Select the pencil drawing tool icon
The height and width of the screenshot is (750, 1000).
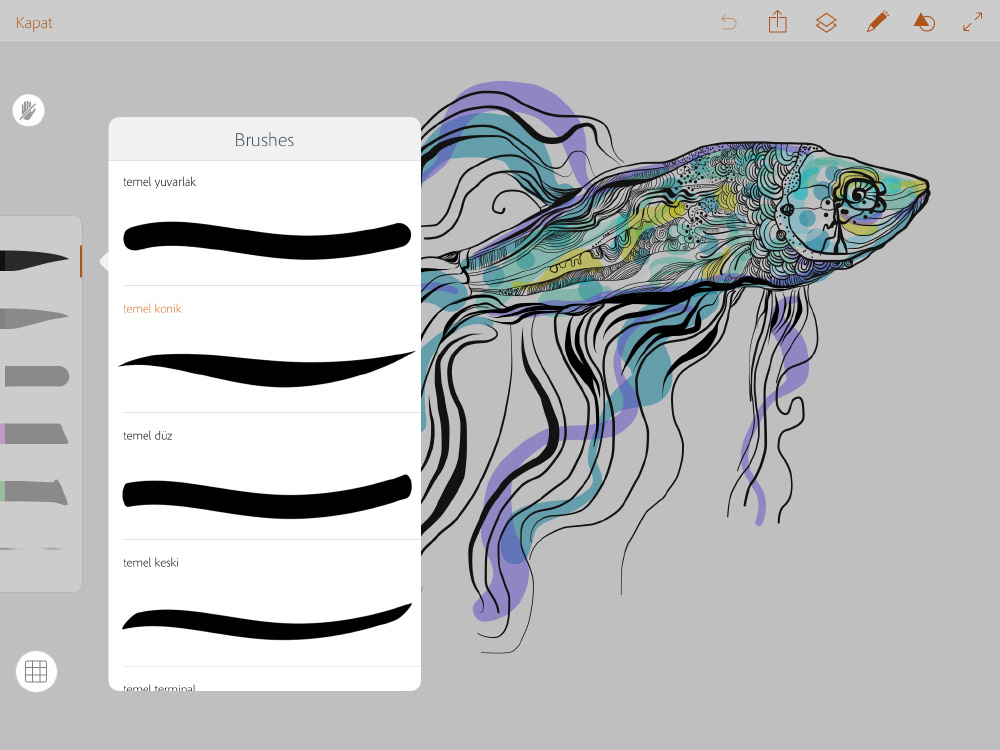tap(878, 22)
